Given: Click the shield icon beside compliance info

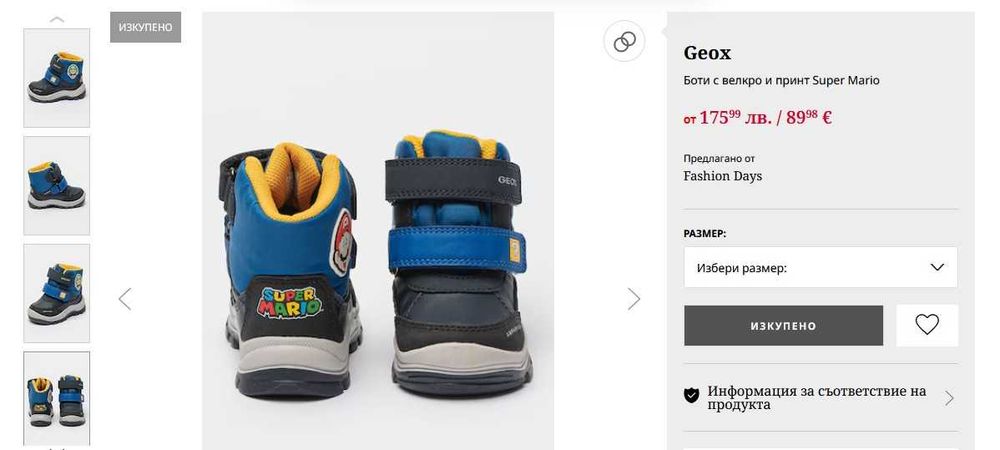Looking at the screenshot, I should [691, 396].
